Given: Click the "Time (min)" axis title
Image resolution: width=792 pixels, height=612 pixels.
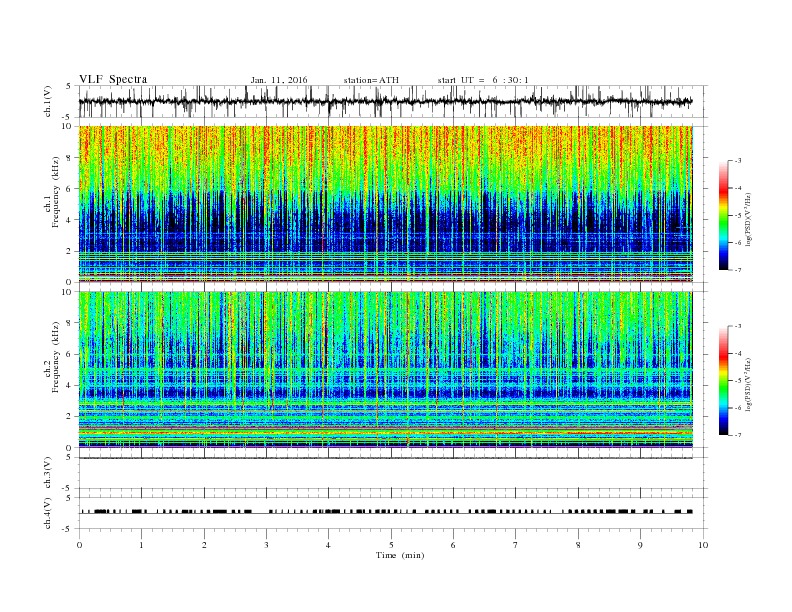Looking at the screenshot, I should (400, 555).
